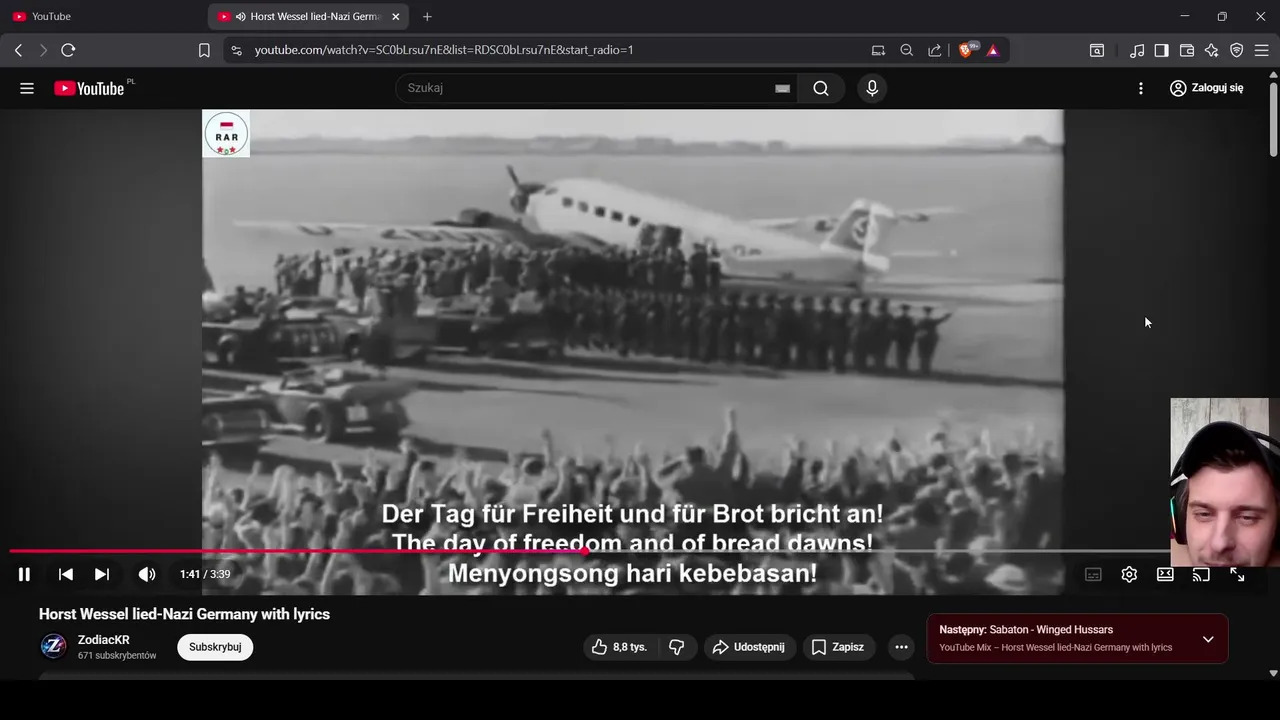The width and height of the screenshot is (1280, 720).
Task: Share this page from the address bar
Action: point(934,50)
